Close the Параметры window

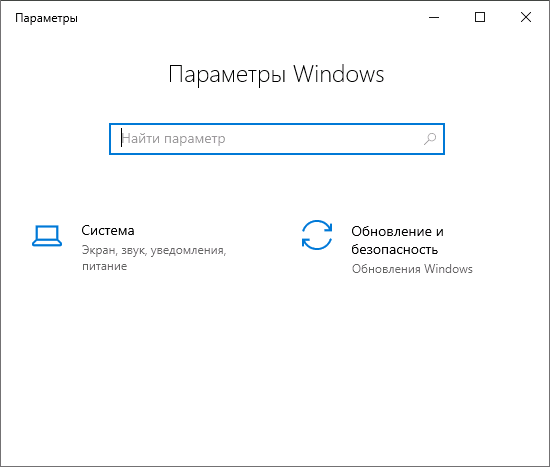(x=526, y=17)
